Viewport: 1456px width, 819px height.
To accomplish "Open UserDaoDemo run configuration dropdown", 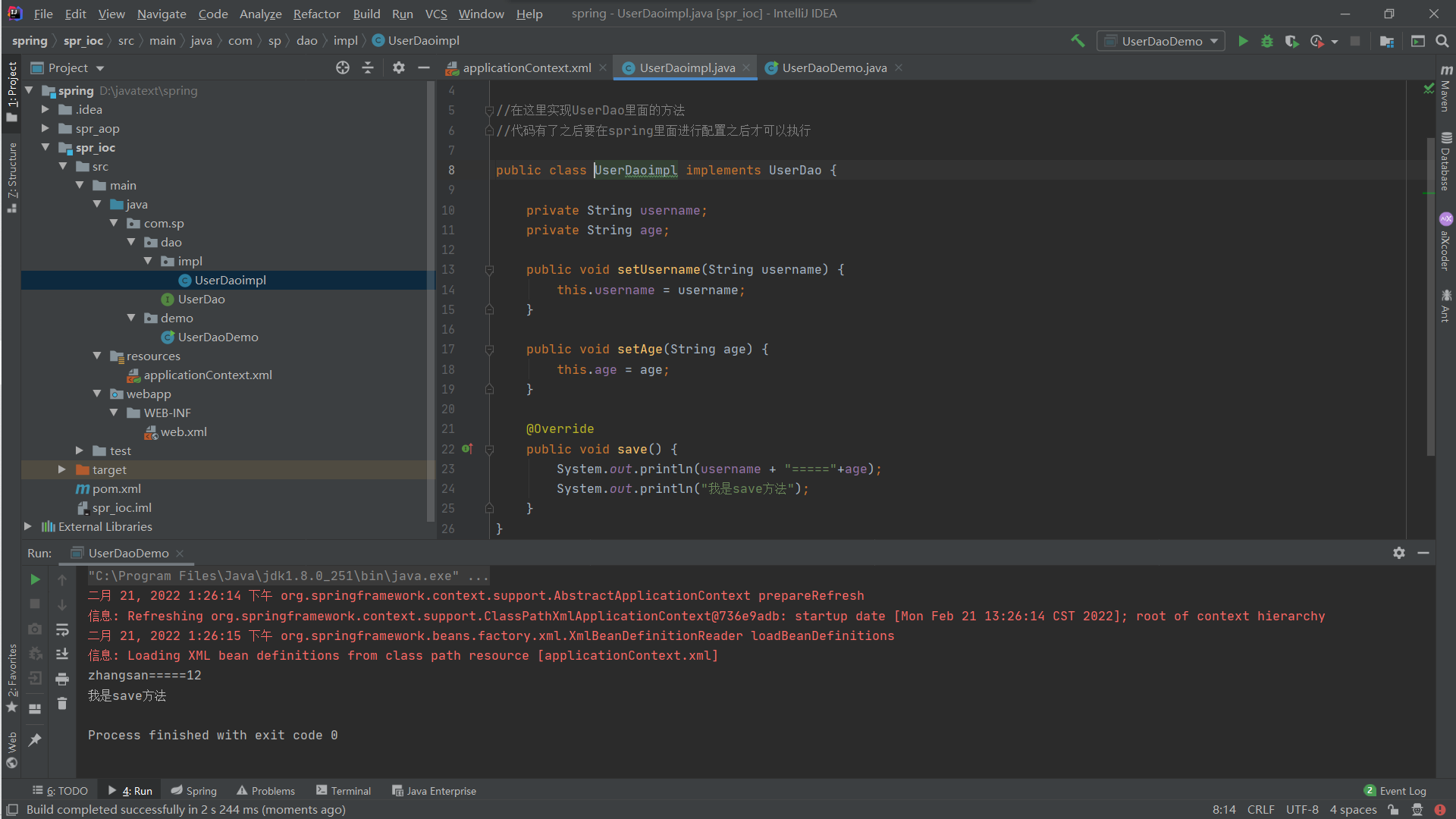I will tap(1161, 41).
